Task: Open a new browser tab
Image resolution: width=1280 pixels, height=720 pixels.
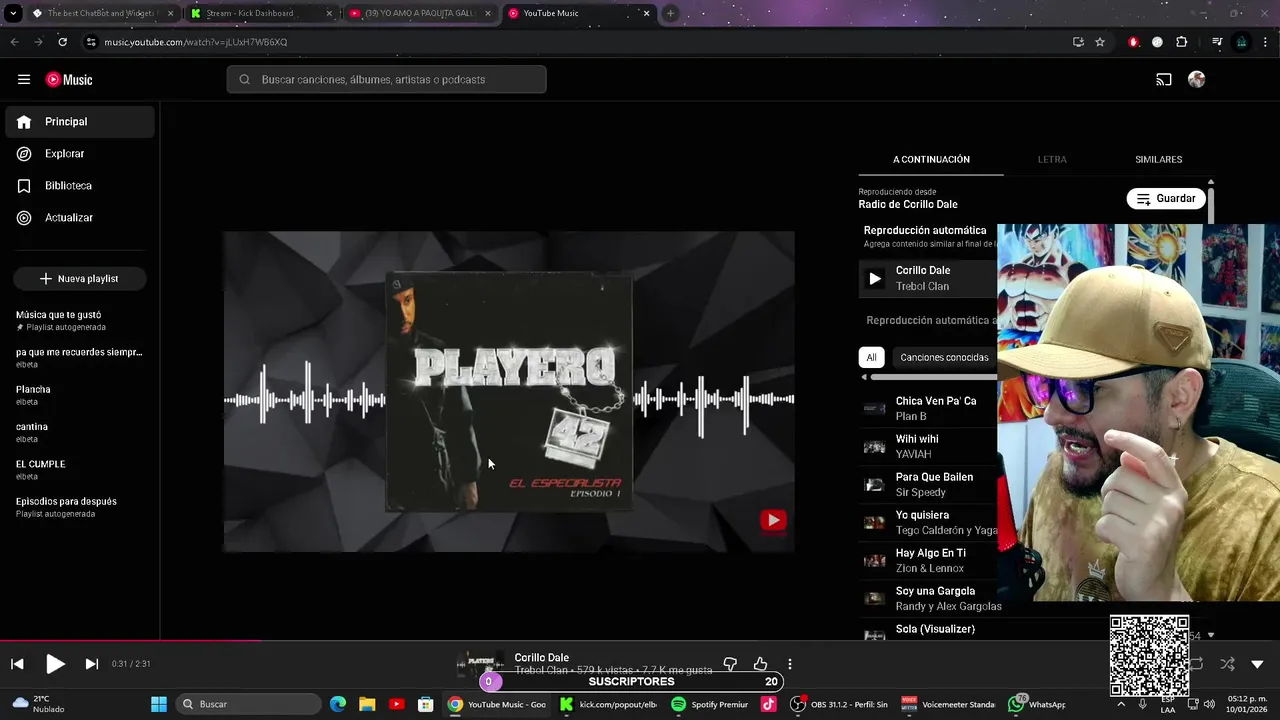Action: pos(670,13)
